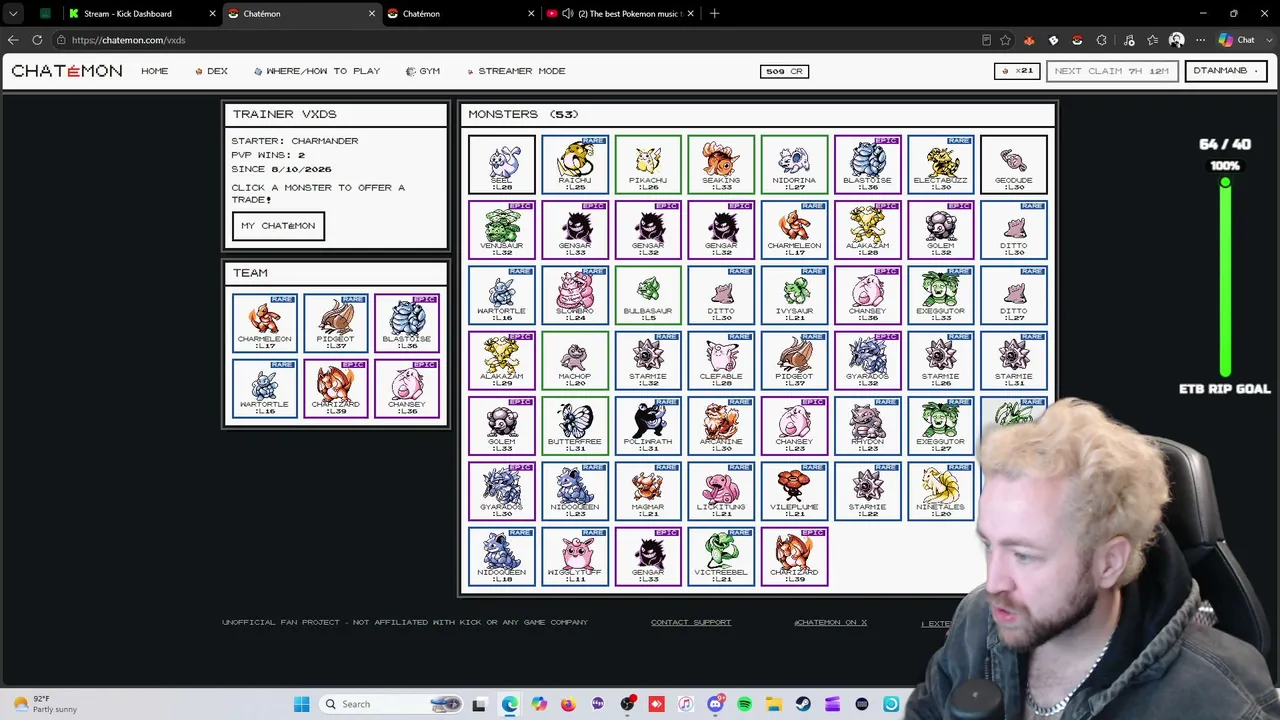Screen dimensions: 1280x720
Task: Select the Gengar L33 card beside Venusaur
Action: click(575, 230)
